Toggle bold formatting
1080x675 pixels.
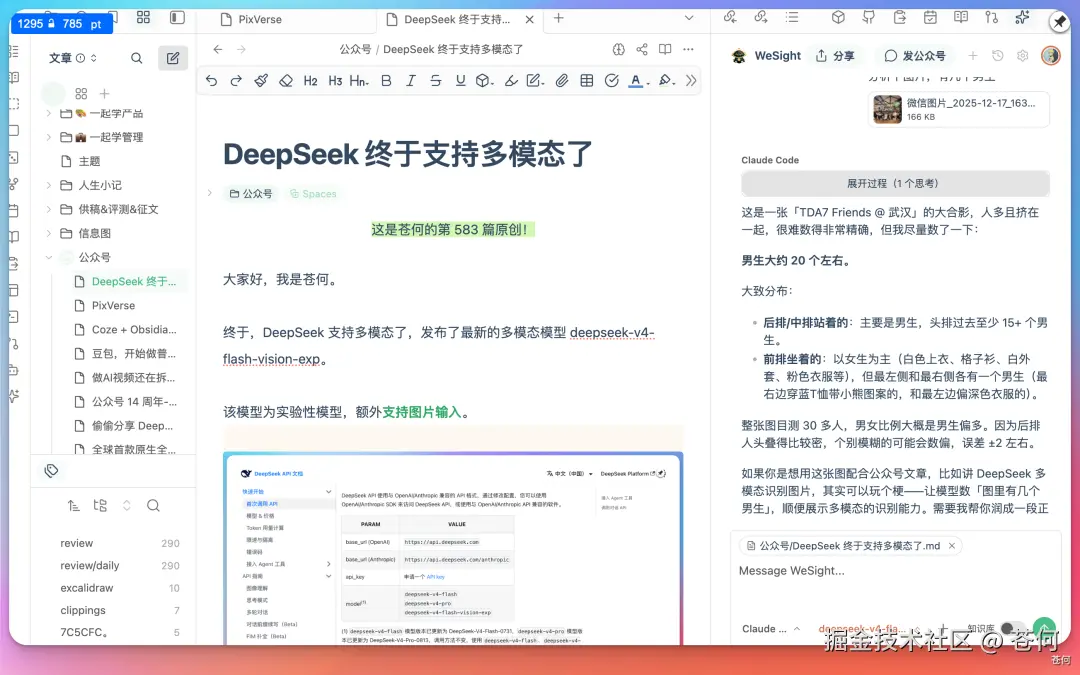pos(386,81)
